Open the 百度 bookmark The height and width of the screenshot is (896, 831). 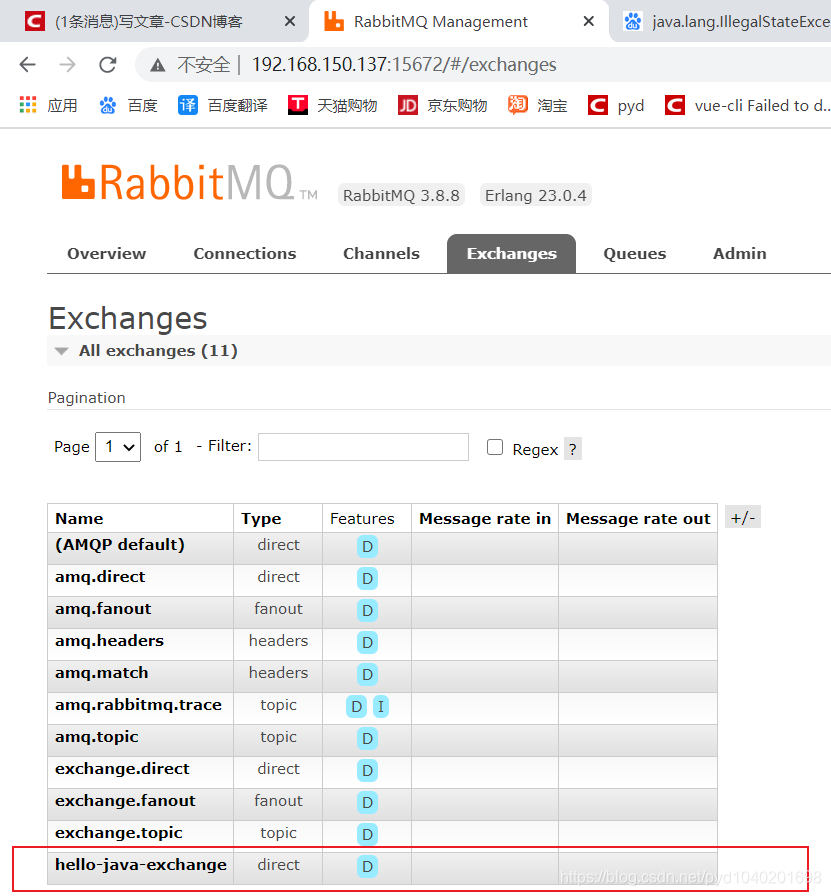129,106
